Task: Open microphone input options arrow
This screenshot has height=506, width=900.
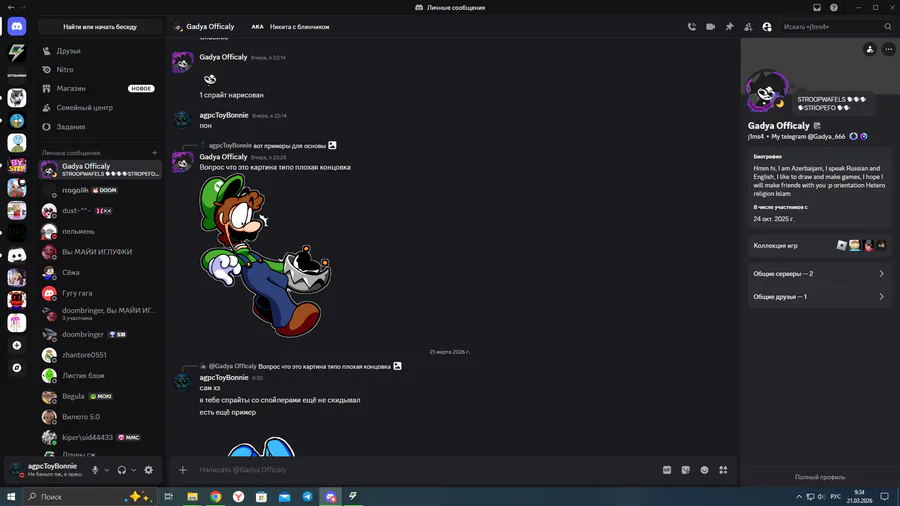Action: click(x=107, y=470)
